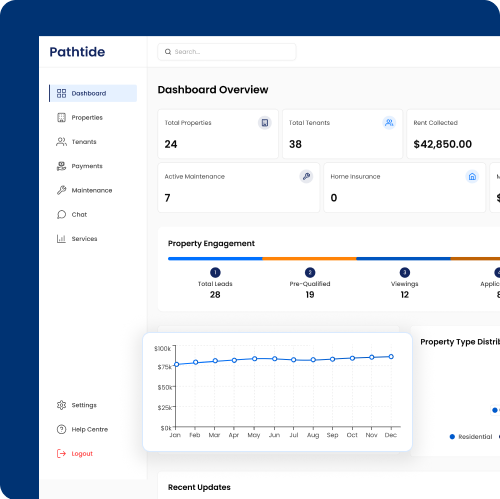This screenshot has height=499, width=500.
Task: Open Settings from the sidebar
Action: [x=93, y=405]
